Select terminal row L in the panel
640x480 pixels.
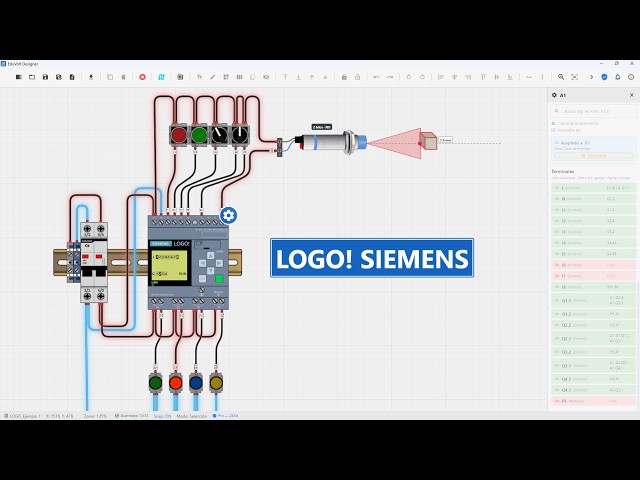point(593,188)
